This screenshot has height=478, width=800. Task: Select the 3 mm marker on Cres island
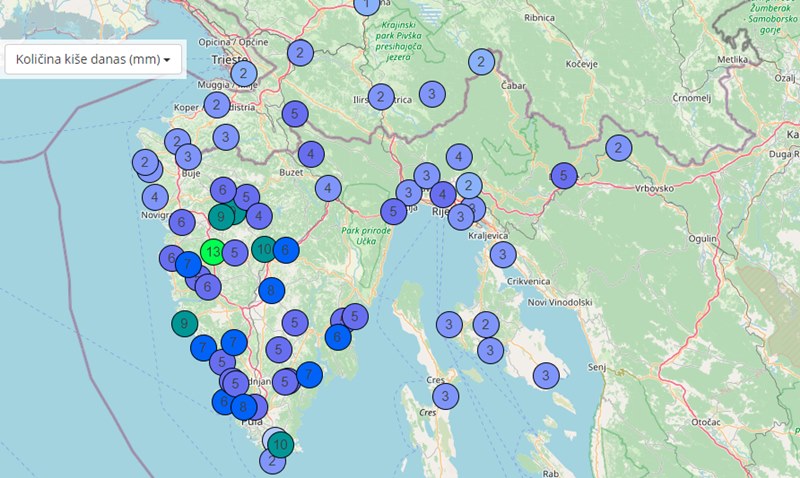(x=445, y=396)
